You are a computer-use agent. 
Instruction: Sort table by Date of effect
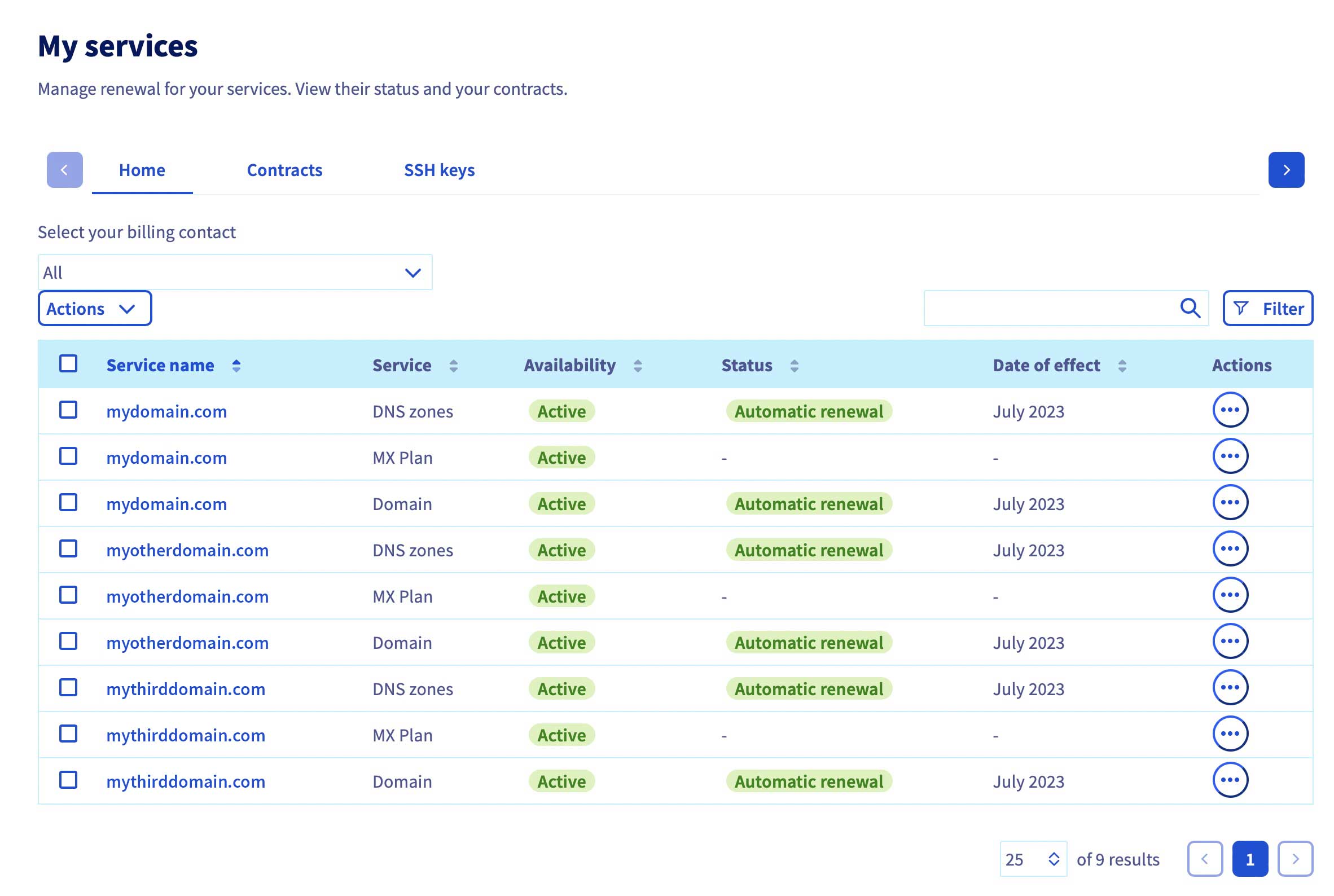point(1121,366)
